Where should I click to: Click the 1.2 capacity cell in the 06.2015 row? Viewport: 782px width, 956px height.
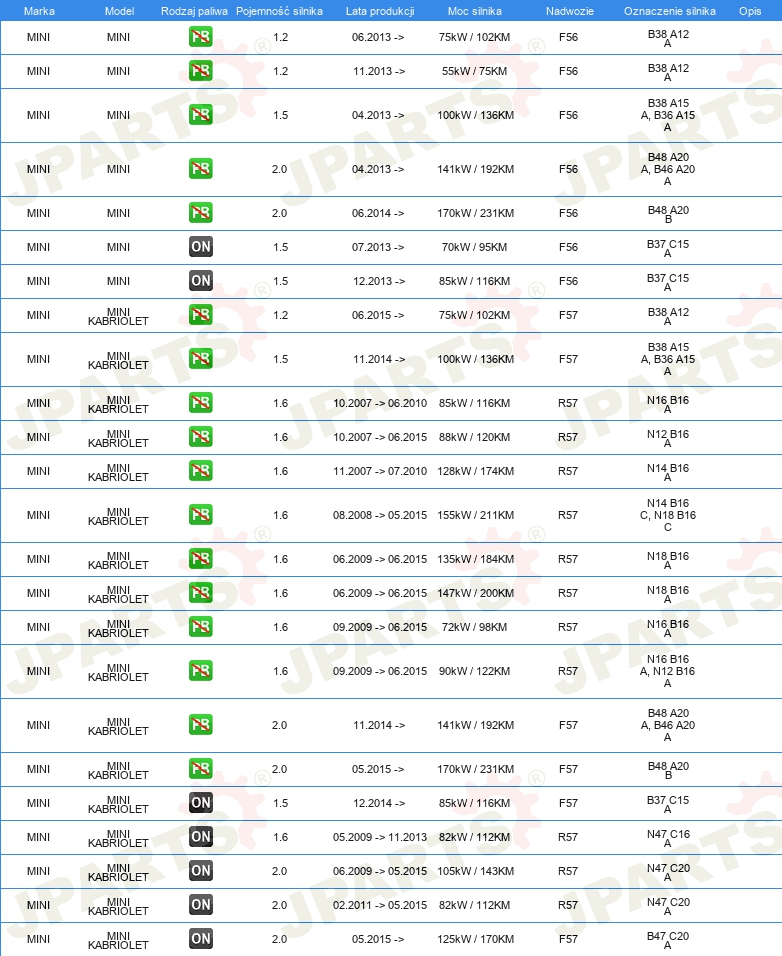[x=280, y=315]
